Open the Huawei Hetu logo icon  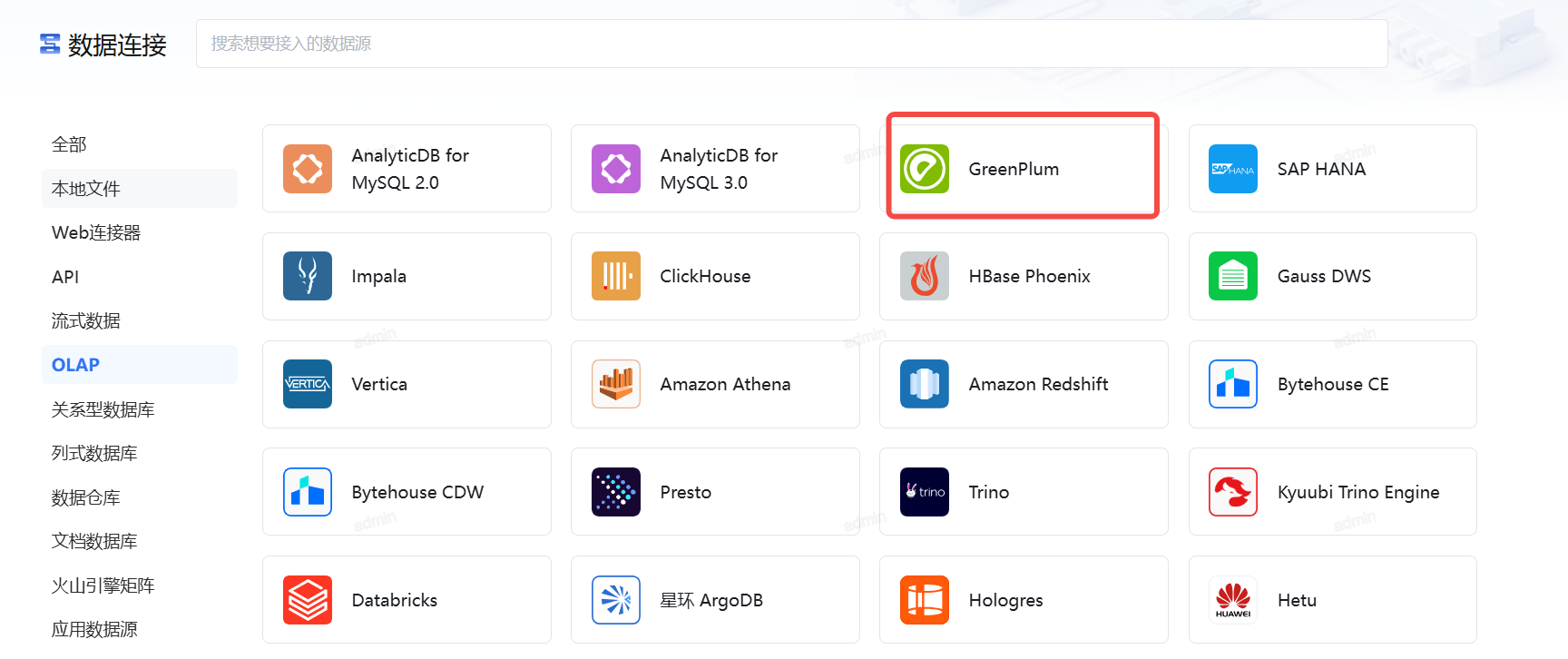coord(1232,600)
